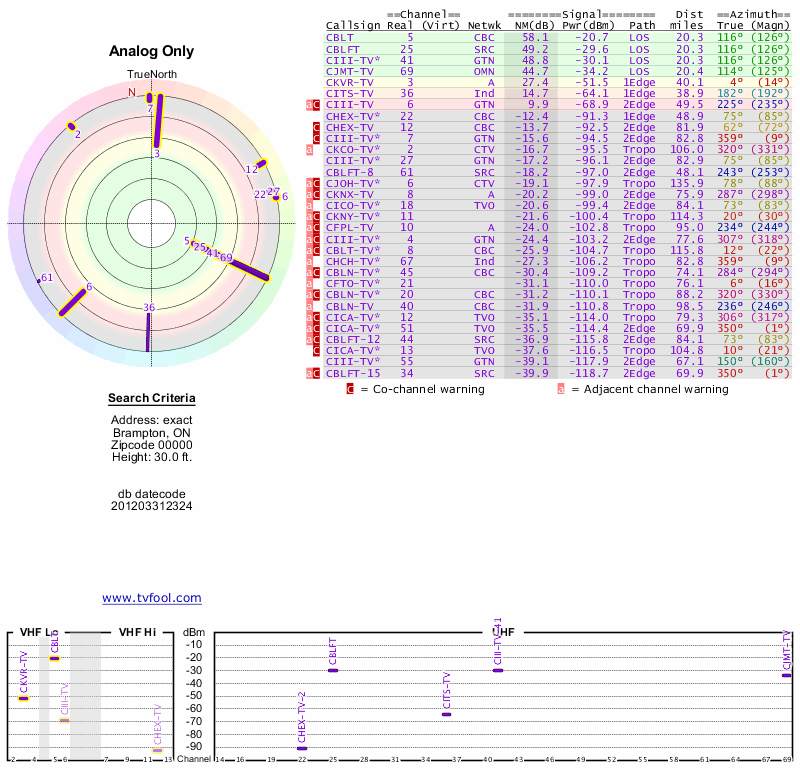This screenshot has height=768, width=800.
Task: Click the red N north marker on radar
Action: (x=131, y=93)
